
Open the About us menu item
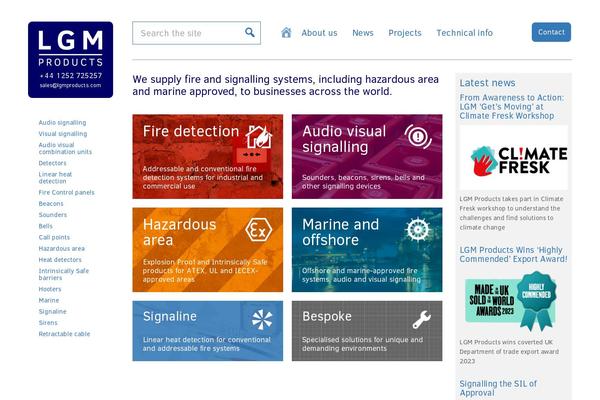tap(319, 33)
